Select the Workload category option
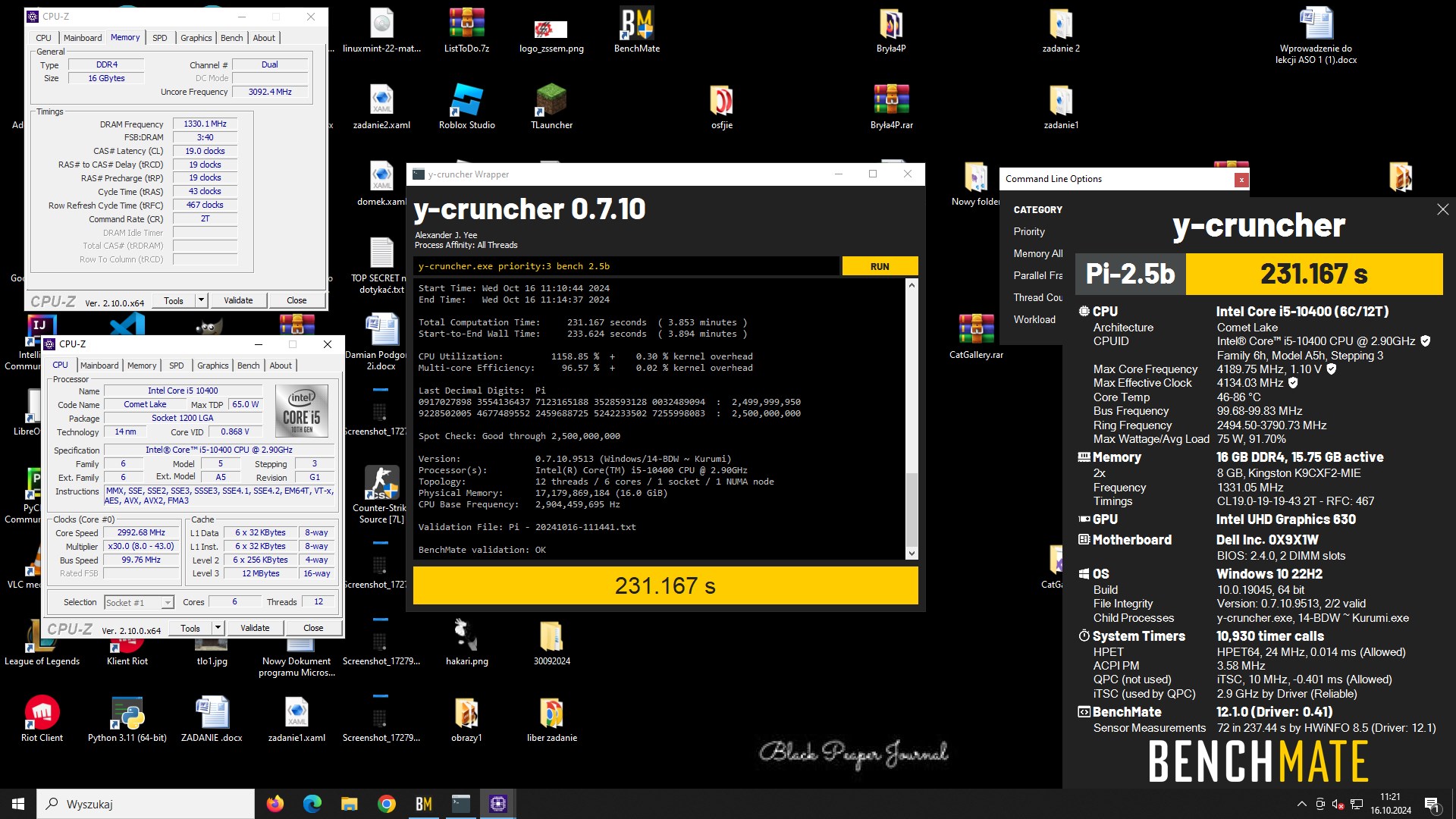 1034,319
